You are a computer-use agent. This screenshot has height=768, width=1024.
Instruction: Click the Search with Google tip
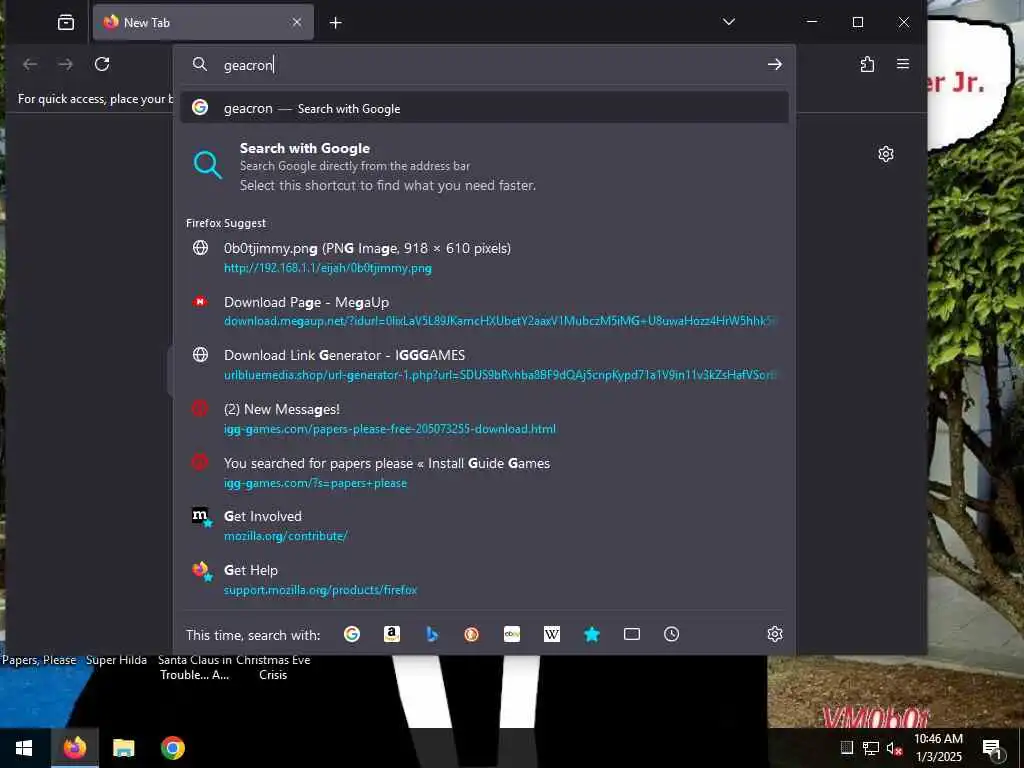(x=484, y=167)
